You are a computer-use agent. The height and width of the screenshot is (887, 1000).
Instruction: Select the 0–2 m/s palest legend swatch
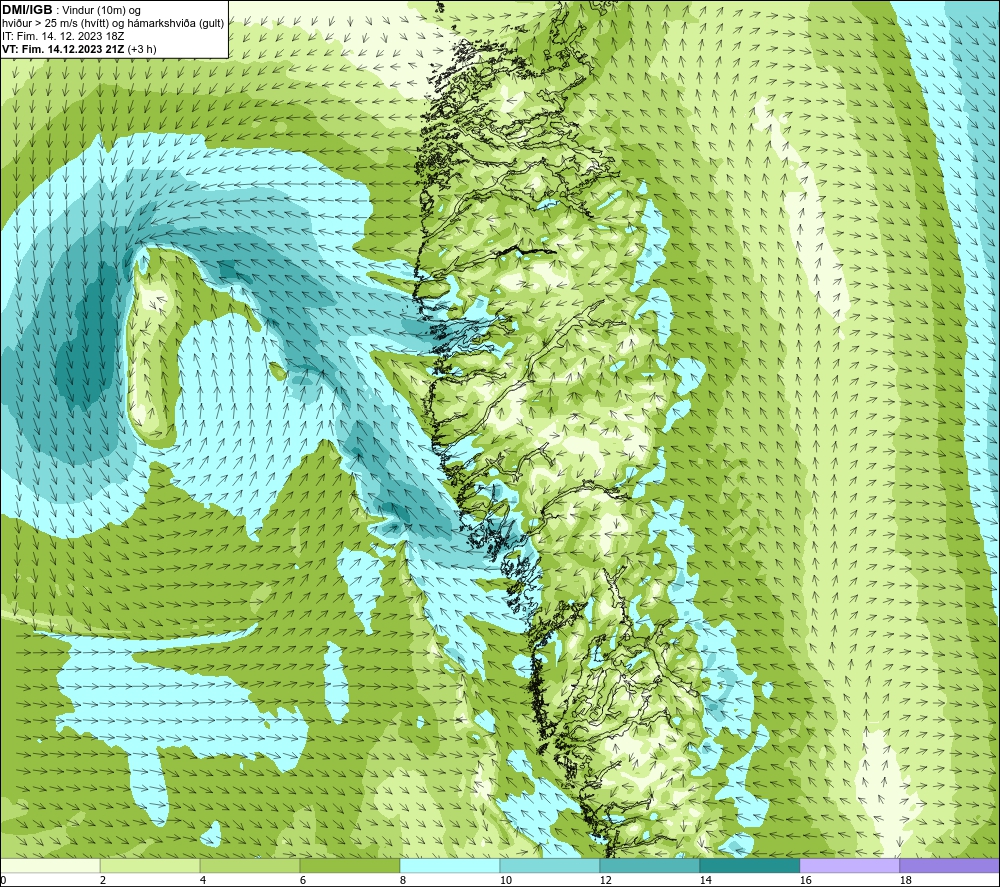[x=50, y=865]
